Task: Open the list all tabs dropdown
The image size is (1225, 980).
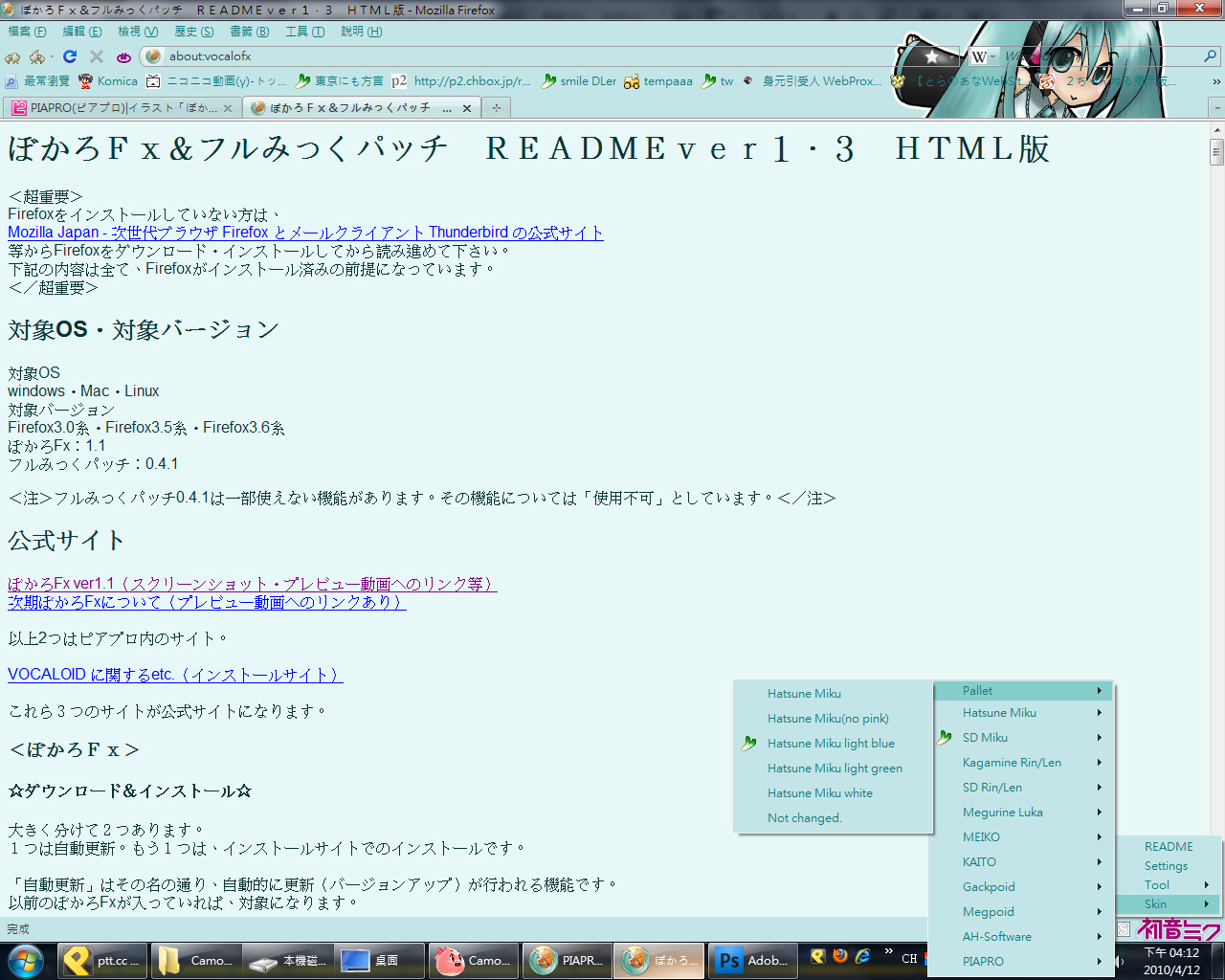Action: (1217, 108)
